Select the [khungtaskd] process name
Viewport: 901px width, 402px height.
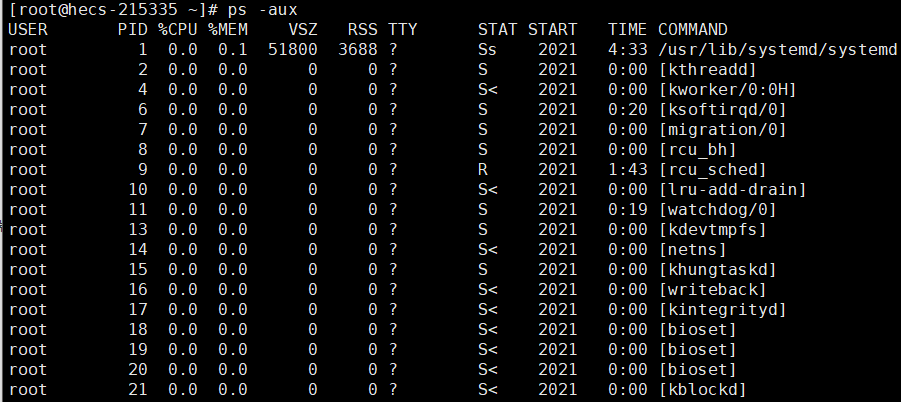tap(718, 269)
